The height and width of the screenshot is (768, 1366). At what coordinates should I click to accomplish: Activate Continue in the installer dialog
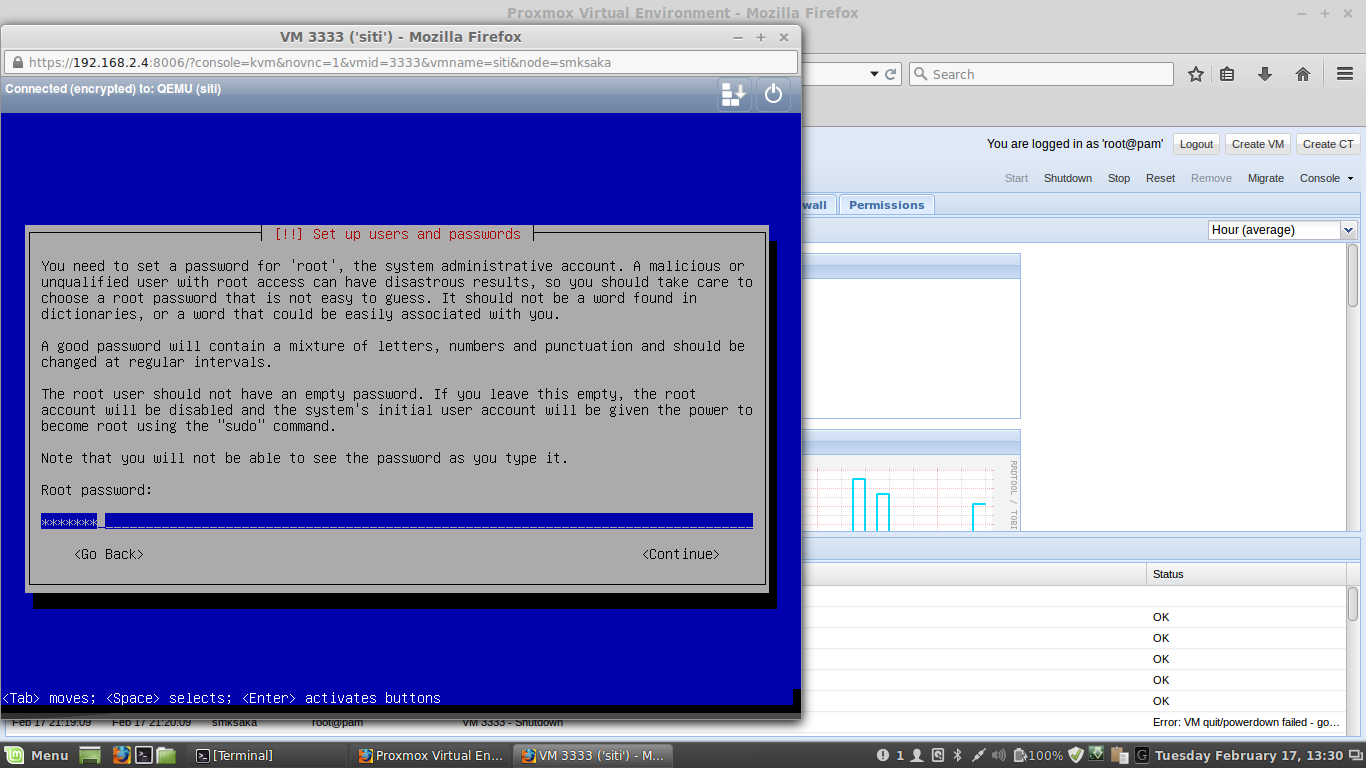pos(681,554)
